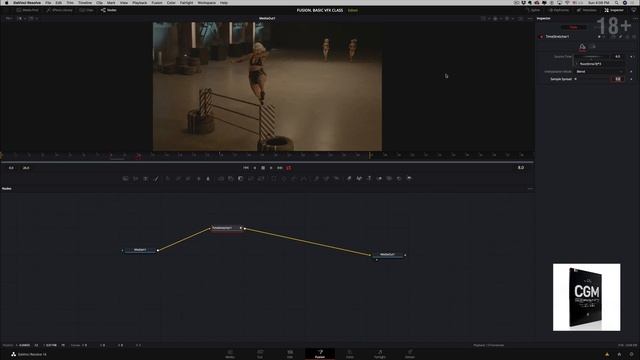Open the Settings tab in Inspector
This screenshot has width=640, height=360.
pos(593,47)
